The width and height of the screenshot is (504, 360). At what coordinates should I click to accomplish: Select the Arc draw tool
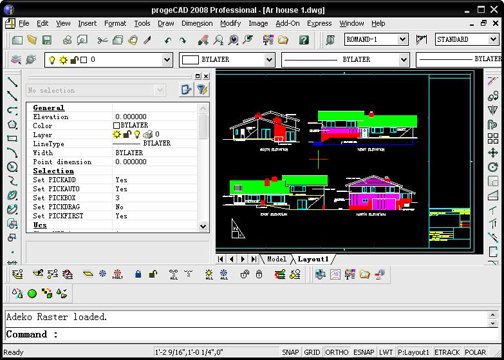12,153
